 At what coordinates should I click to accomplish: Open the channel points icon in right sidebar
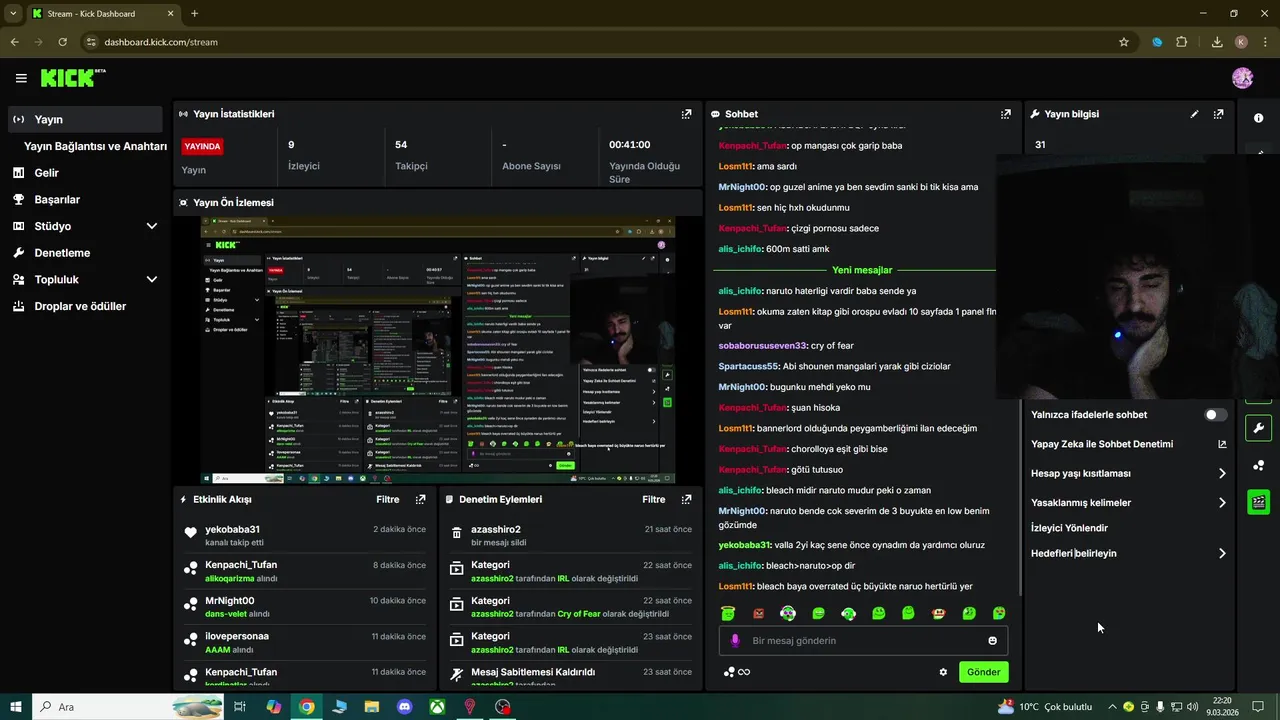point(1258,465)
